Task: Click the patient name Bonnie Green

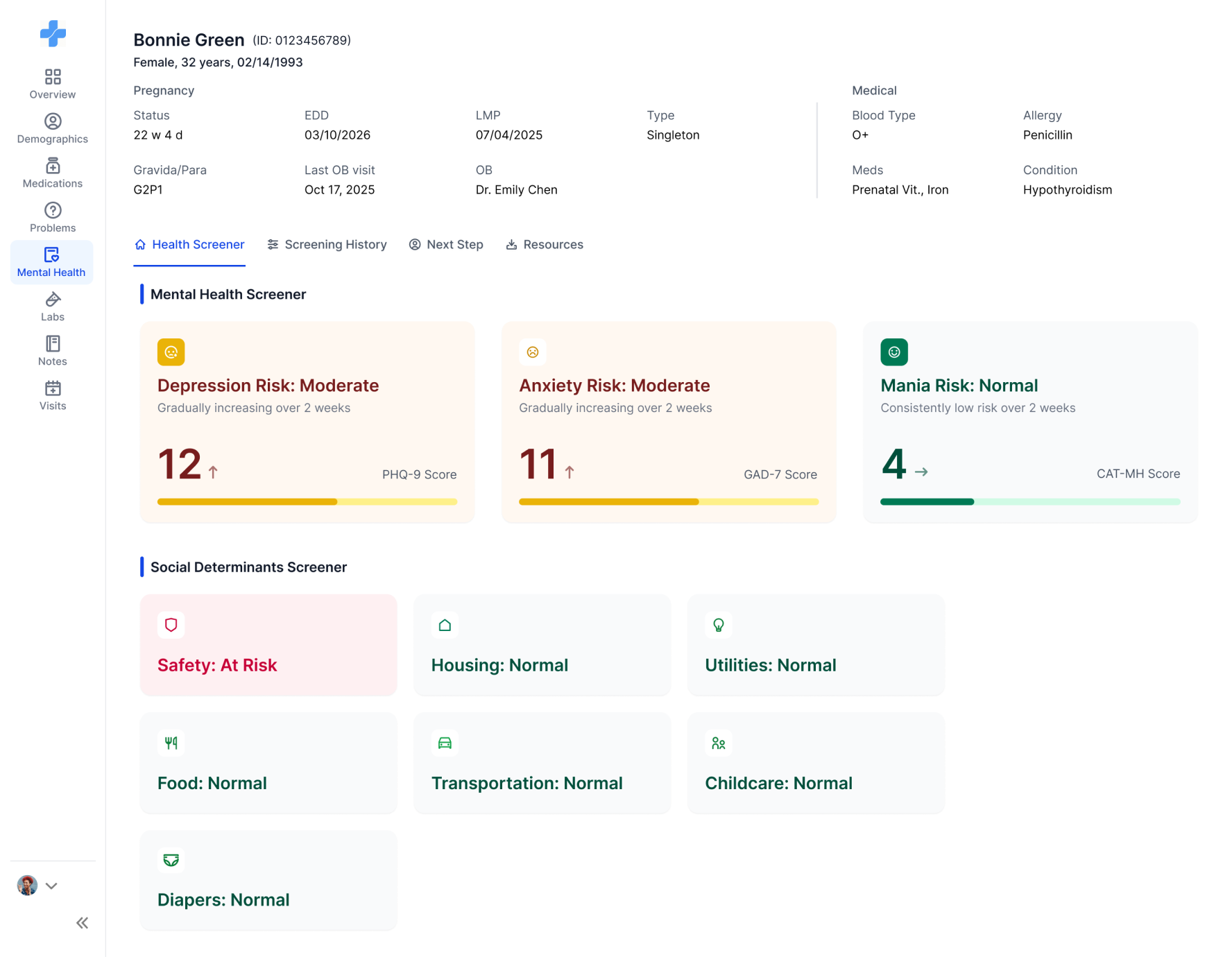Action: (189, 40)
